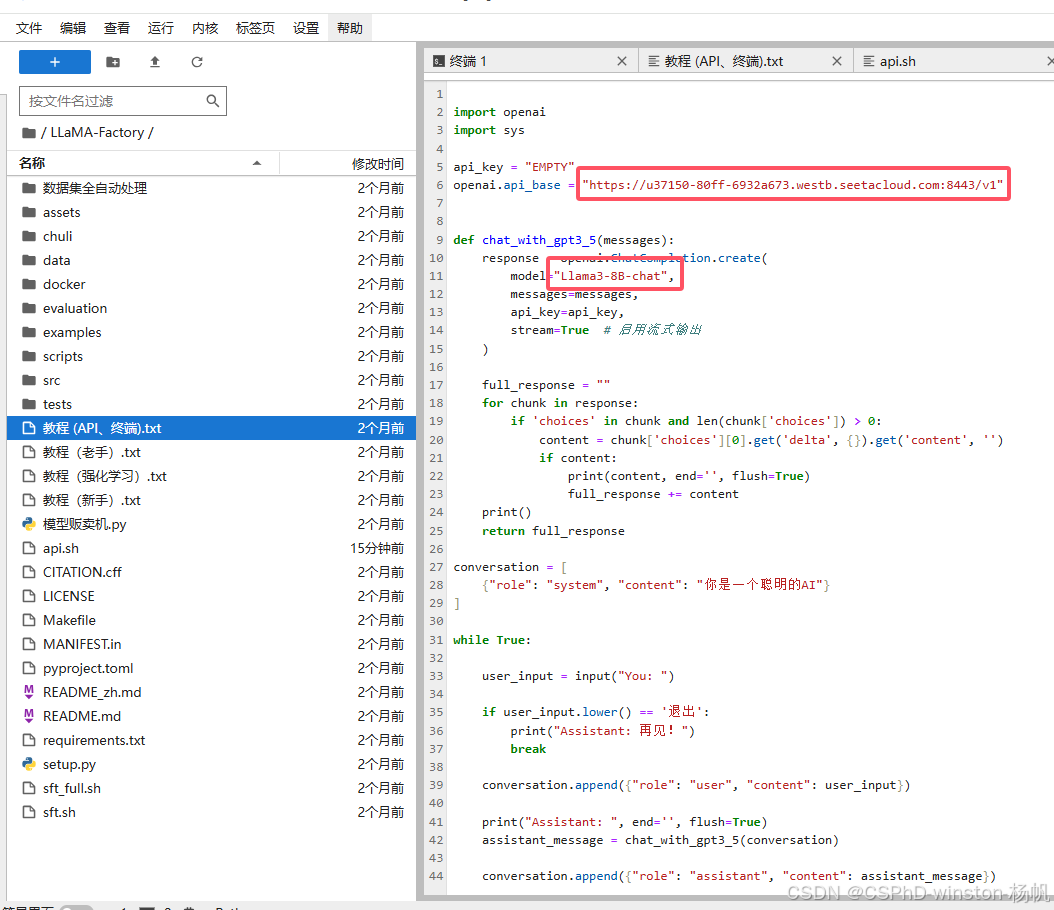Viewport: 1054px width, 910px height.
Task: Sort files by the 修改时间 column header
Action: coord(378,164)
